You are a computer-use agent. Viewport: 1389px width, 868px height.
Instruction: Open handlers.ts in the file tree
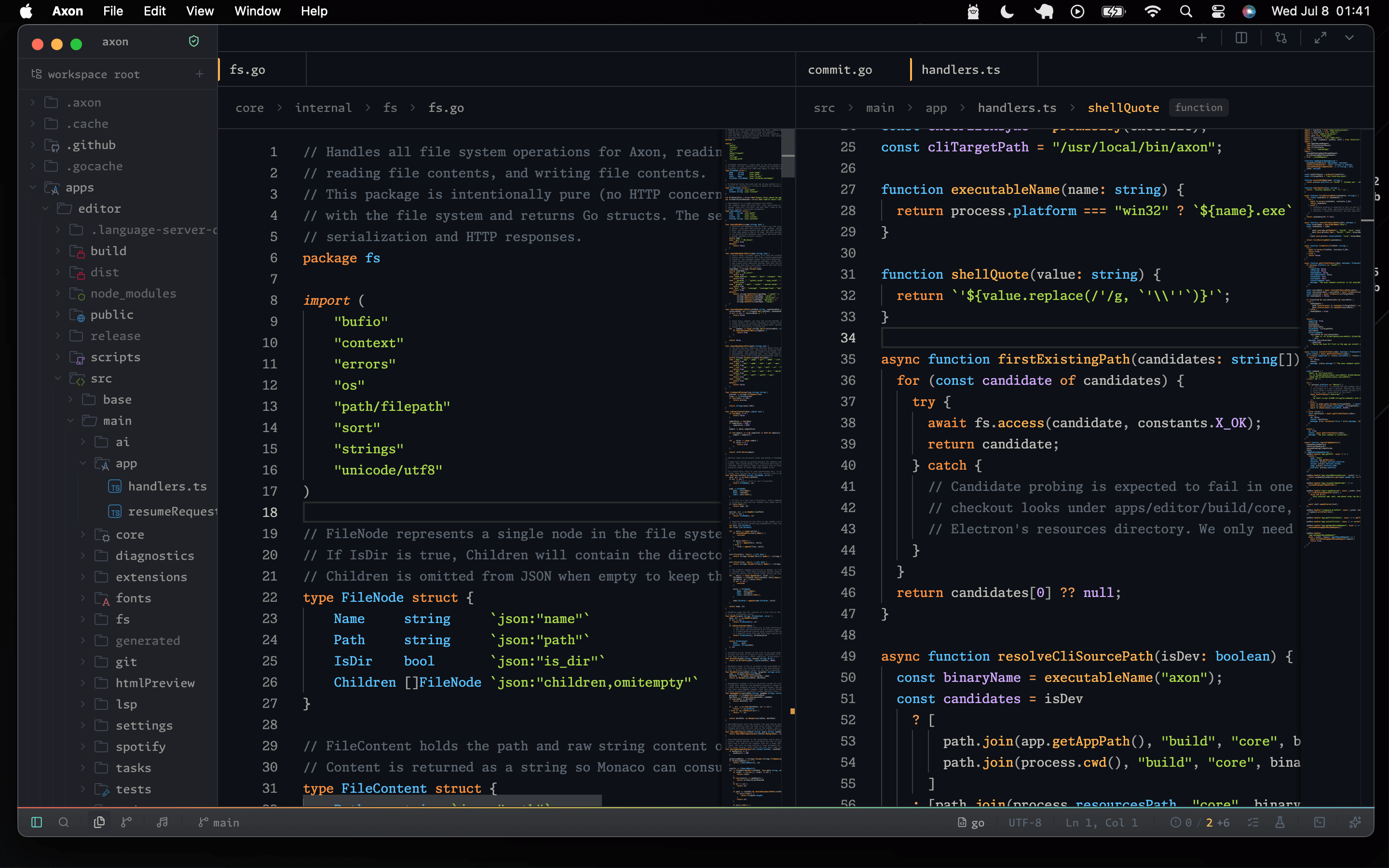pos(157,486)
